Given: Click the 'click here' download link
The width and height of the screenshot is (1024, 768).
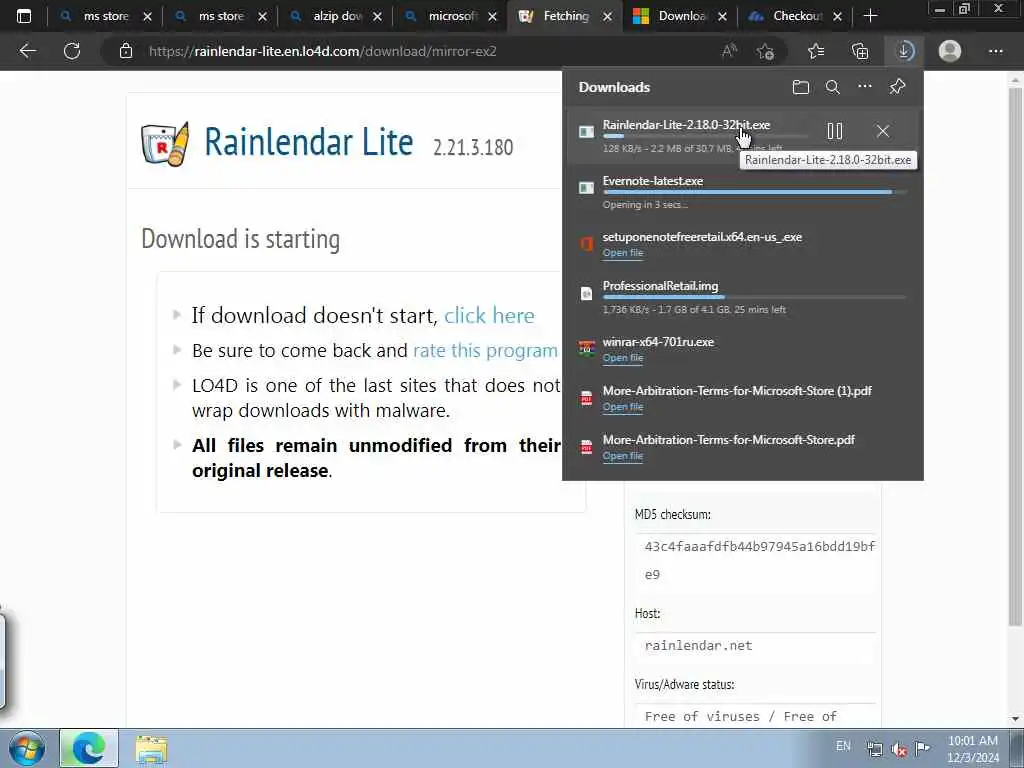Looking at the screenshot, I should pos(489,315).
